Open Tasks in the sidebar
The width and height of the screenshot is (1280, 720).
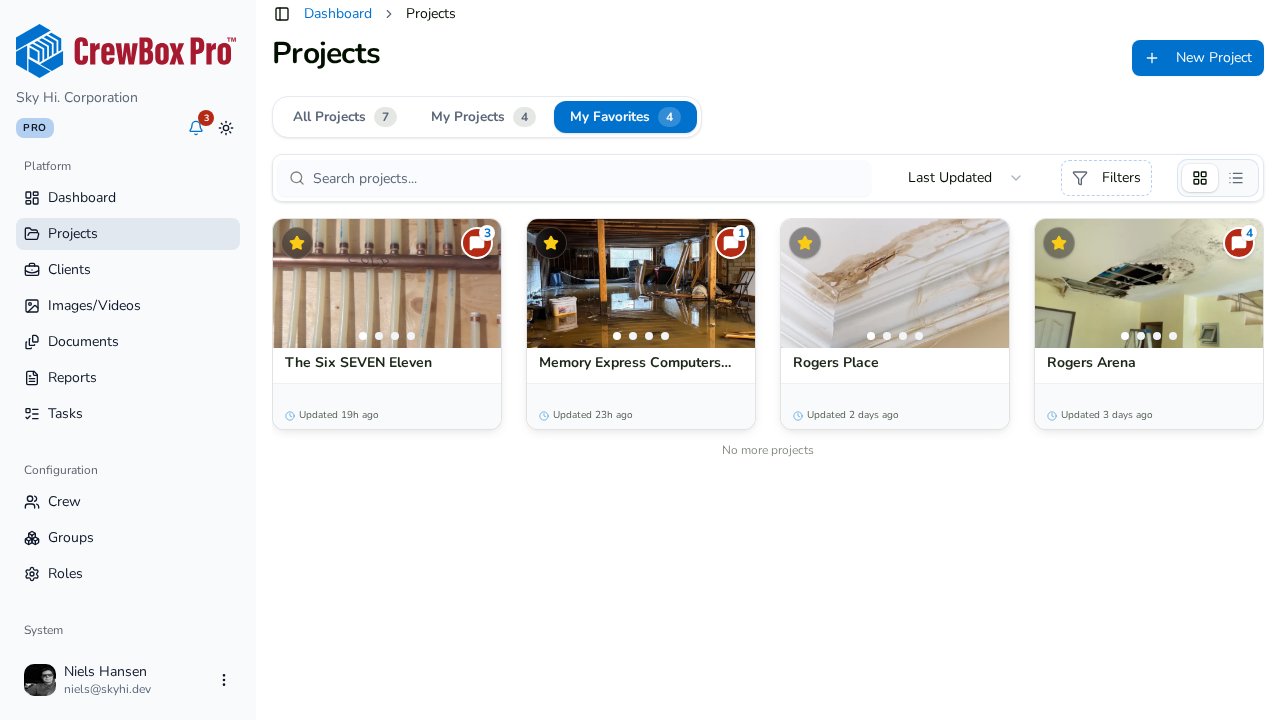tap(128, 414)
